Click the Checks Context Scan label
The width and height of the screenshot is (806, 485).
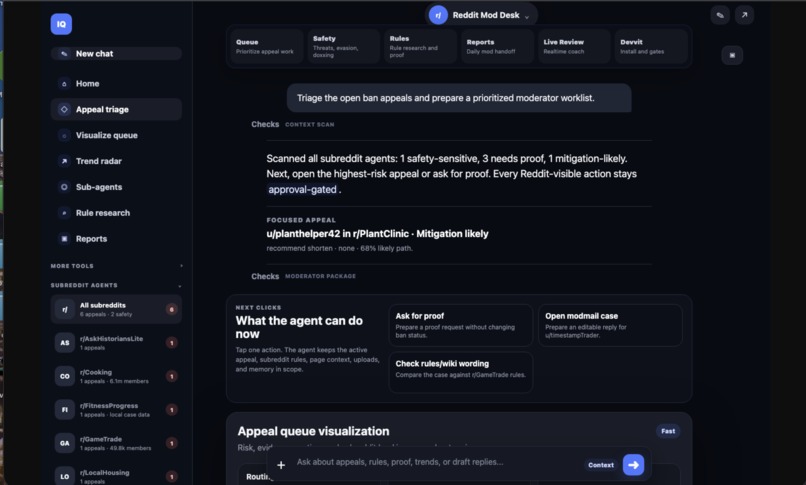pos(292,124)
